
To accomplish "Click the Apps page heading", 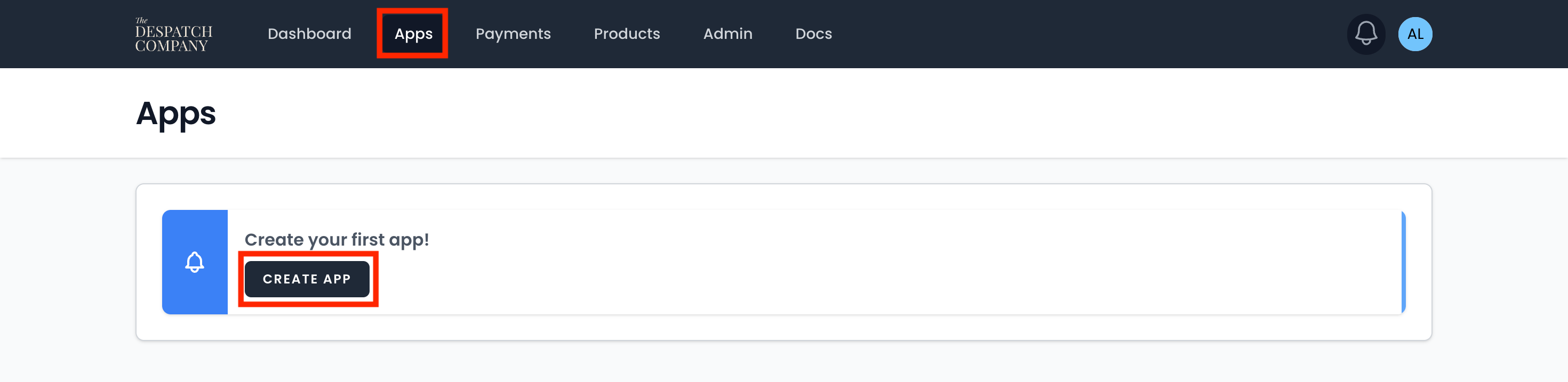I will pos(176,114).
